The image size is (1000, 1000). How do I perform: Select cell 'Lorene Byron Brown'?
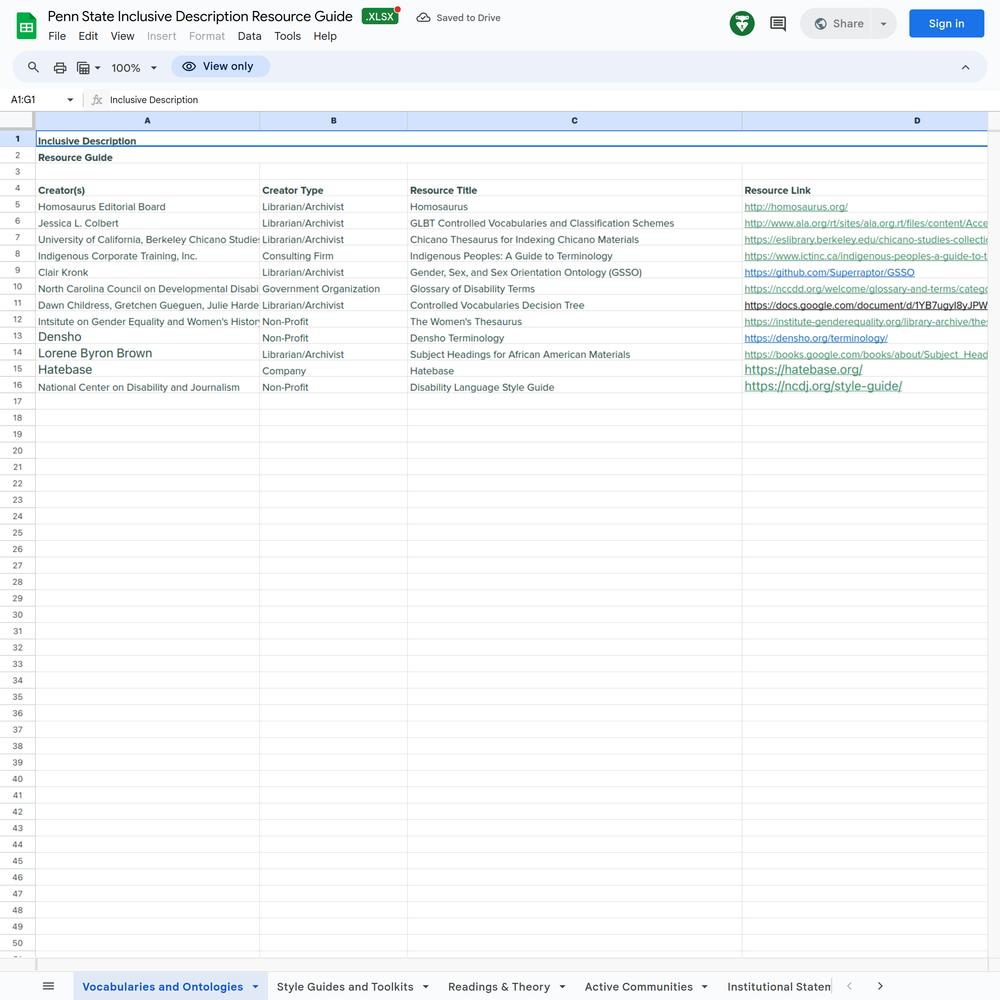[147, 353]
